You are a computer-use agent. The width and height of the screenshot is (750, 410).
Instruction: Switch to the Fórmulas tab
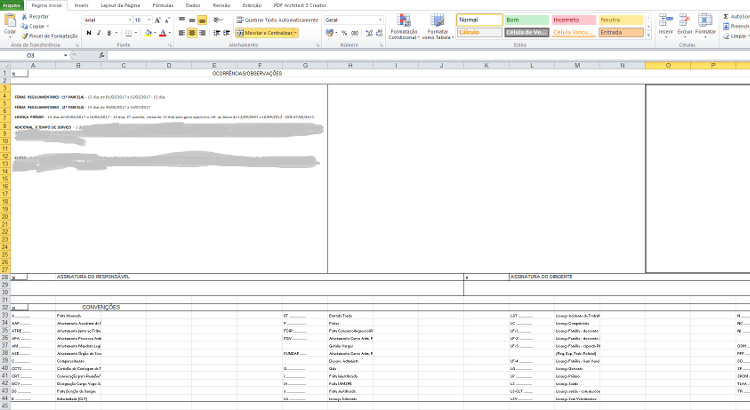click(x=163, y=5)
